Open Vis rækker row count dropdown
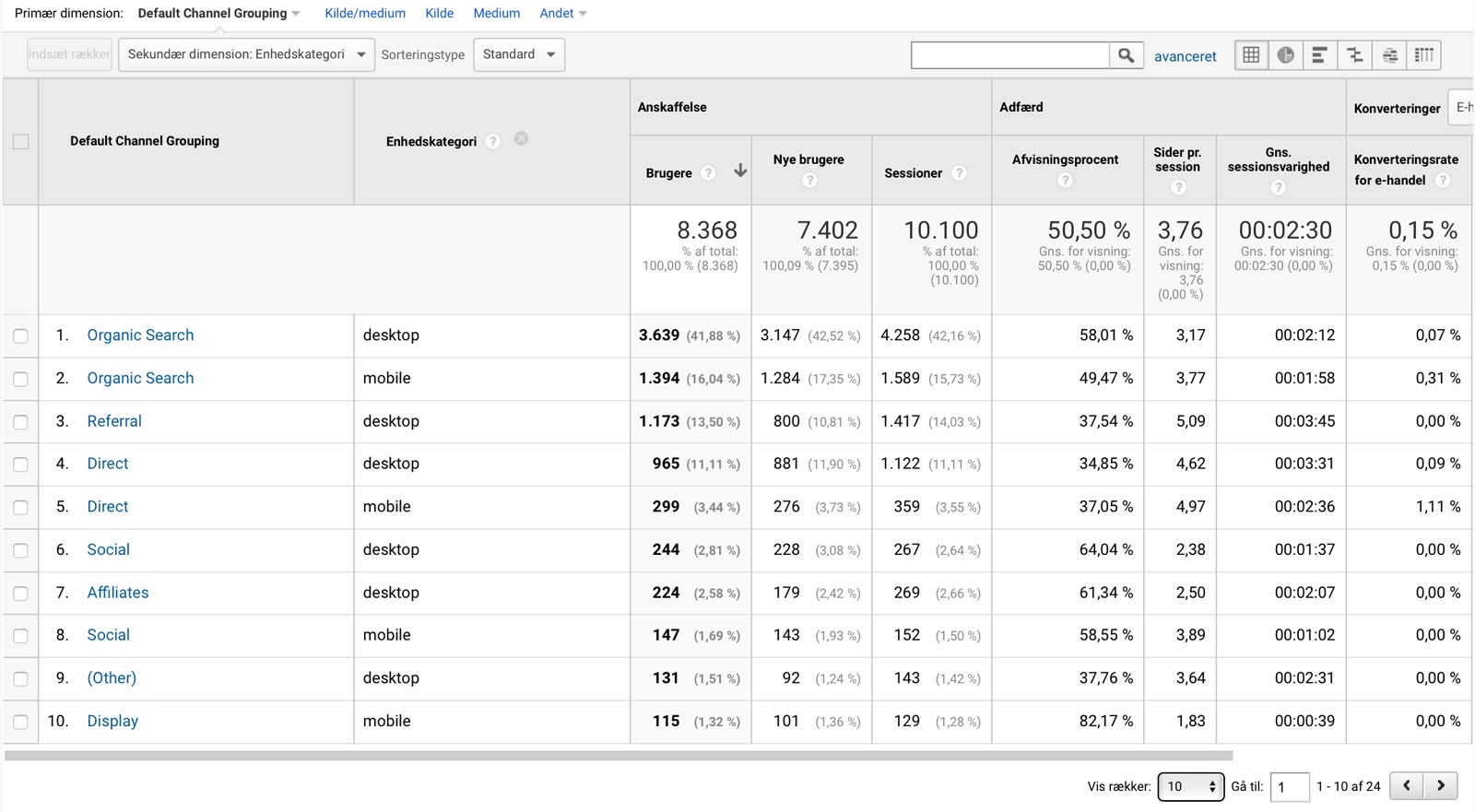This screenshot has width=1475, height=812. tap(1190, 786)
